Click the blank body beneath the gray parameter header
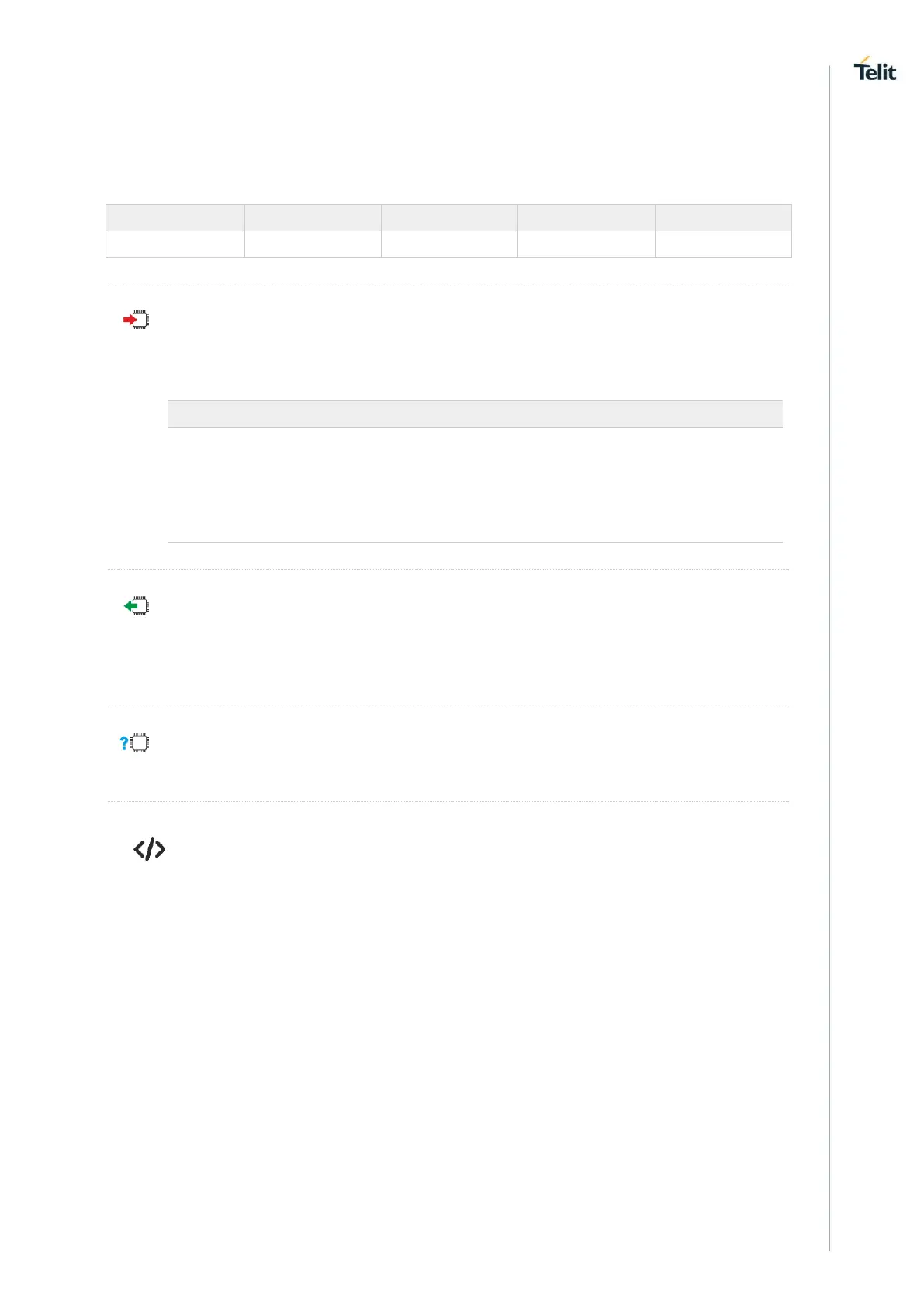This screenshot has height=1307, width=924. (x=475, y=484)
